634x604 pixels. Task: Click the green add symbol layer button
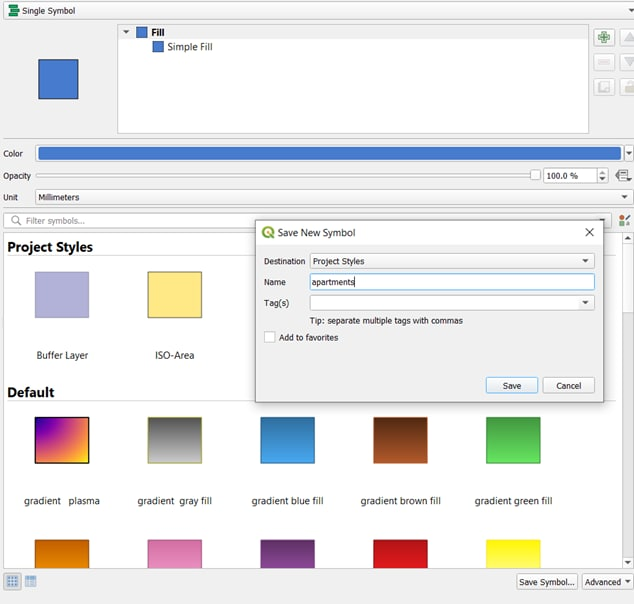[603, 38]
